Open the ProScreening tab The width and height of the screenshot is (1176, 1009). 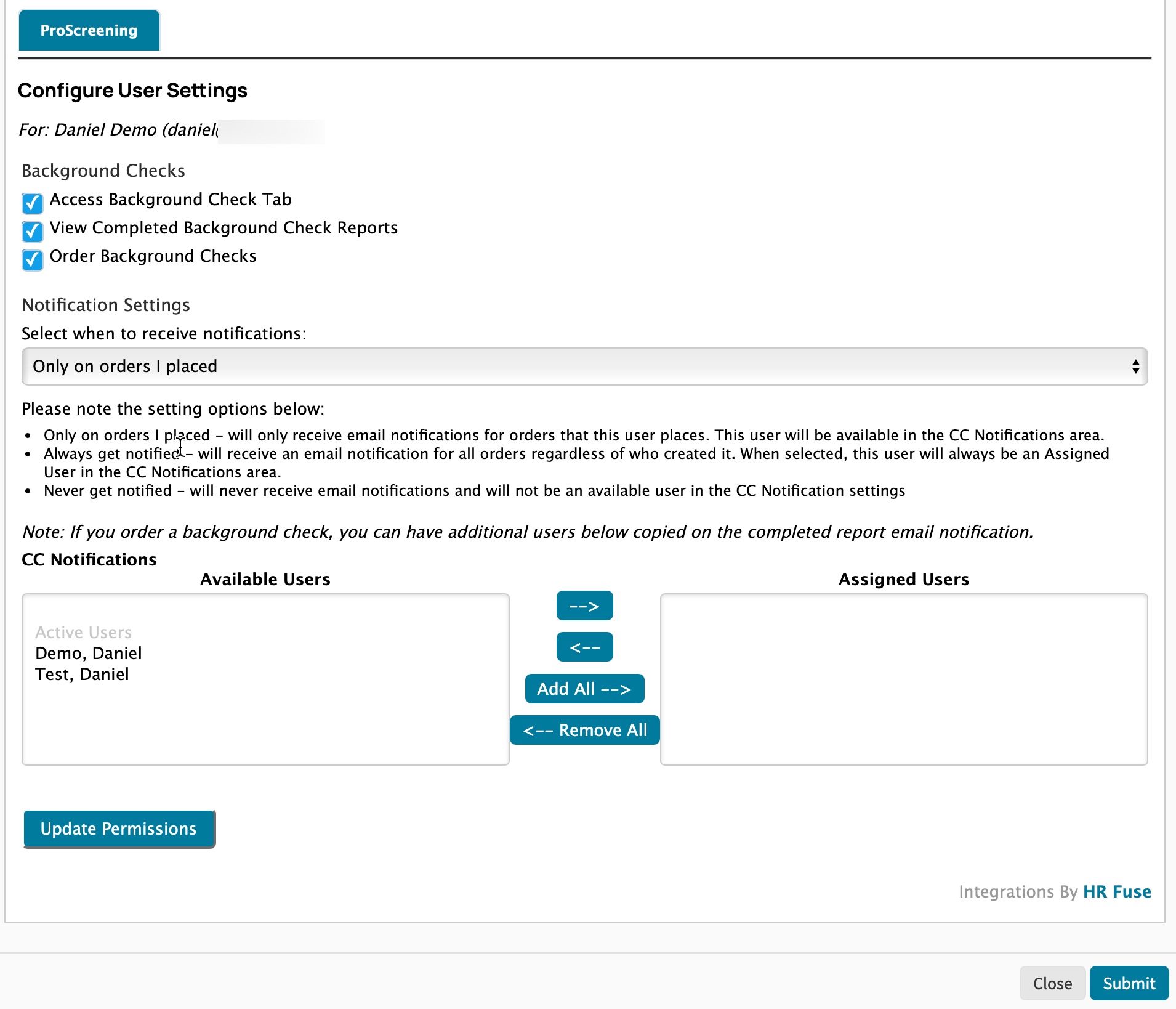(x=89, y=30)
